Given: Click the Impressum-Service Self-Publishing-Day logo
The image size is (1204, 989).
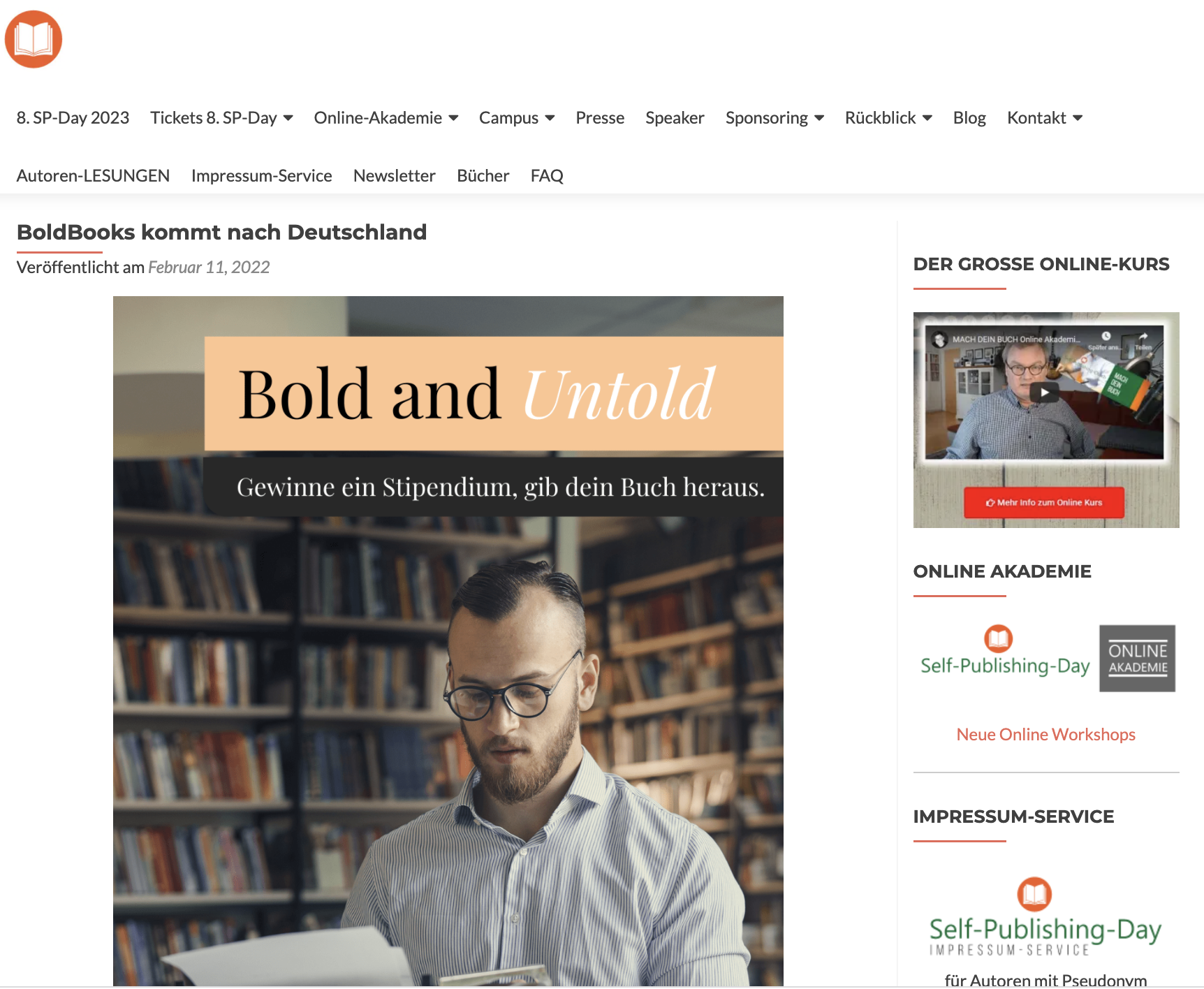Looking at the screenshot, I should [x=1045, y=916].
